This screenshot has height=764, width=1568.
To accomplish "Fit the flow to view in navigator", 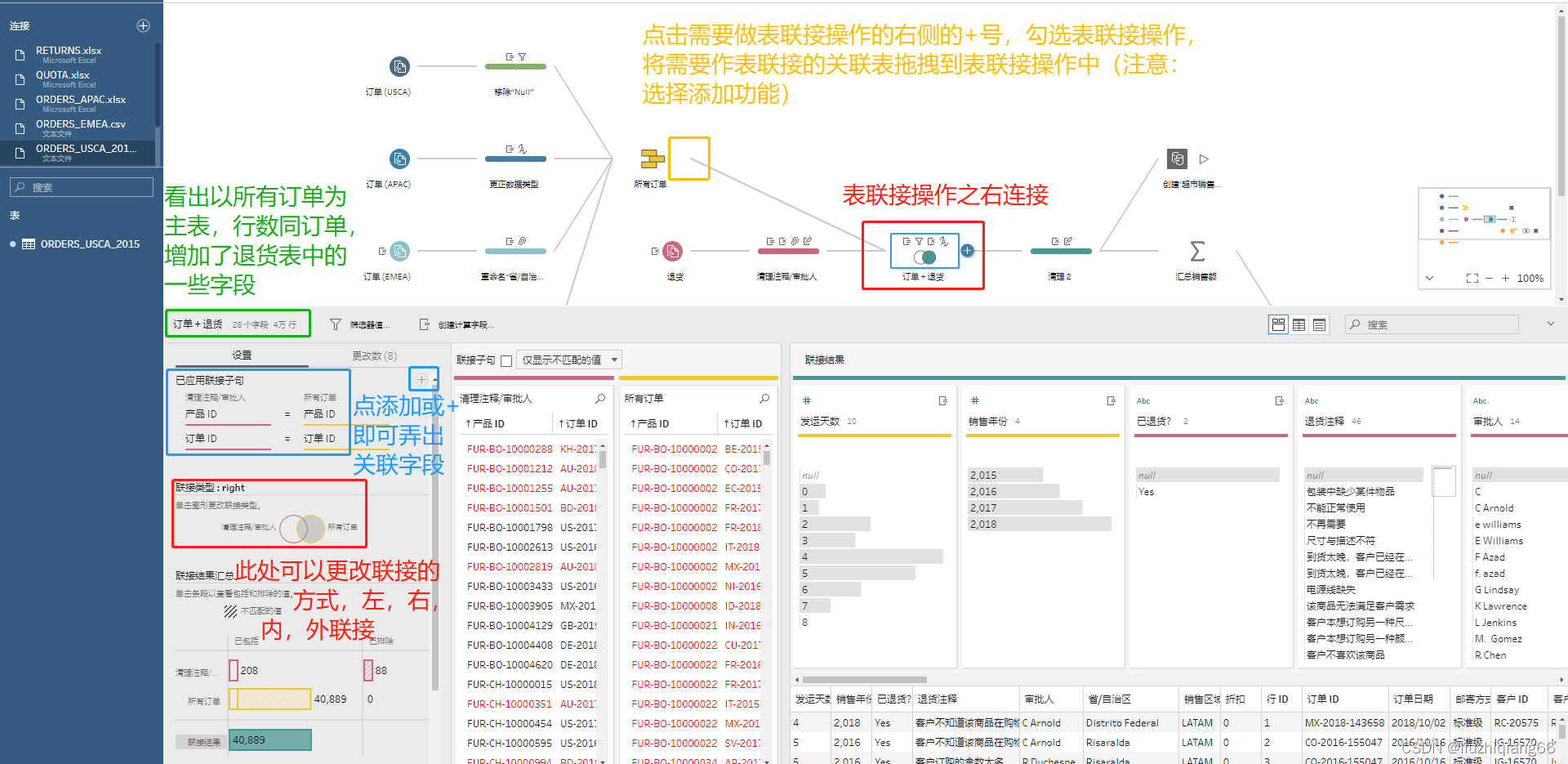I will (x=1472, y=278).
